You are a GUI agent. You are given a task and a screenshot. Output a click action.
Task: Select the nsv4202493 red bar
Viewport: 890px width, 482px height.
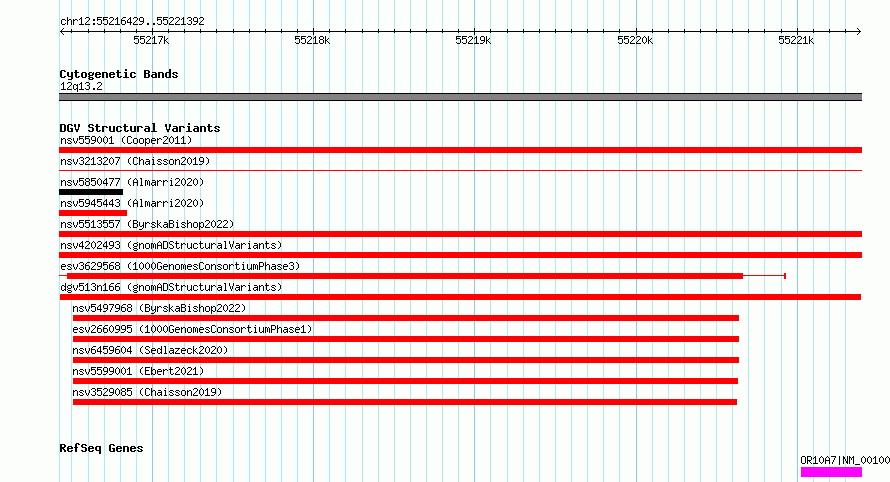point(460,255)
